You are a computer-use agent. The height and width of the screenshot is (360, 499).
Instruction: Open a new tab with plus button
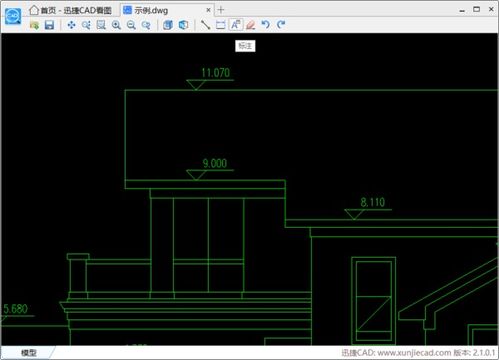[x=221, y=10]
